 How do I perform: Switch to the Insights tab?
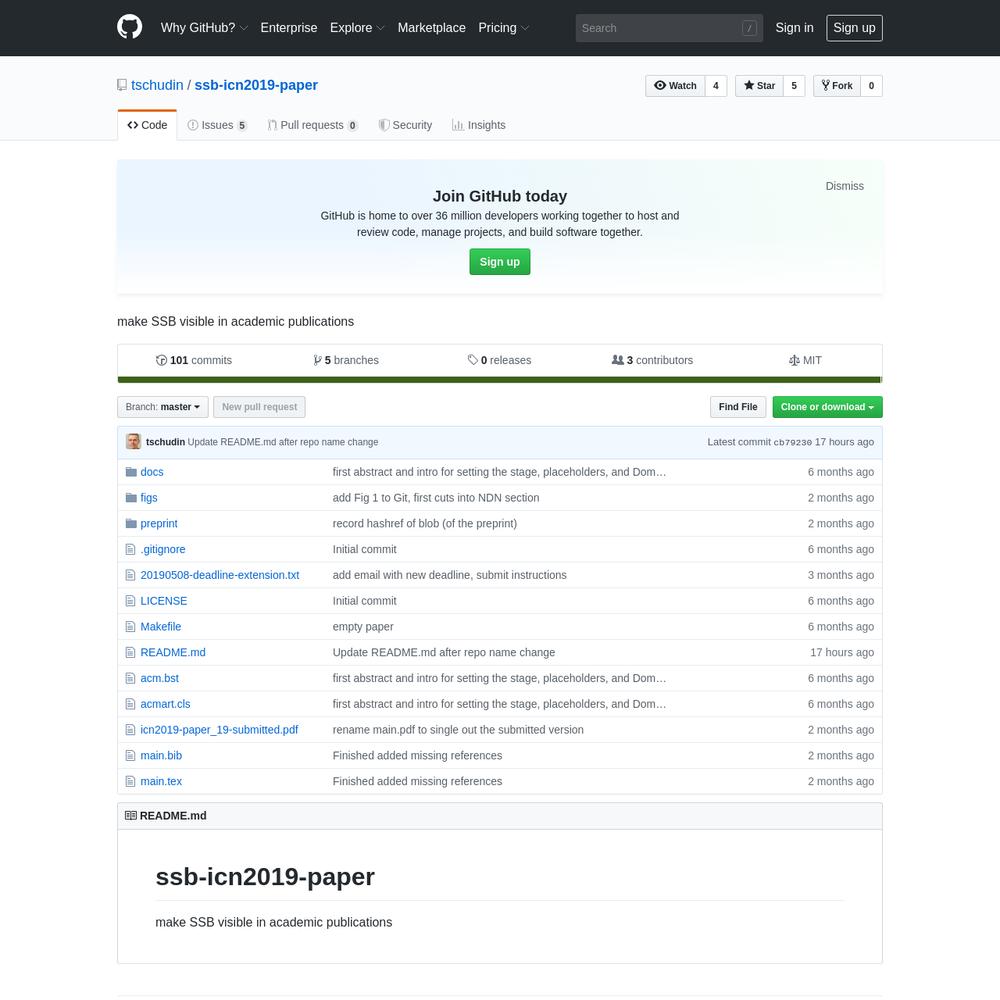(x=478, y=125)
